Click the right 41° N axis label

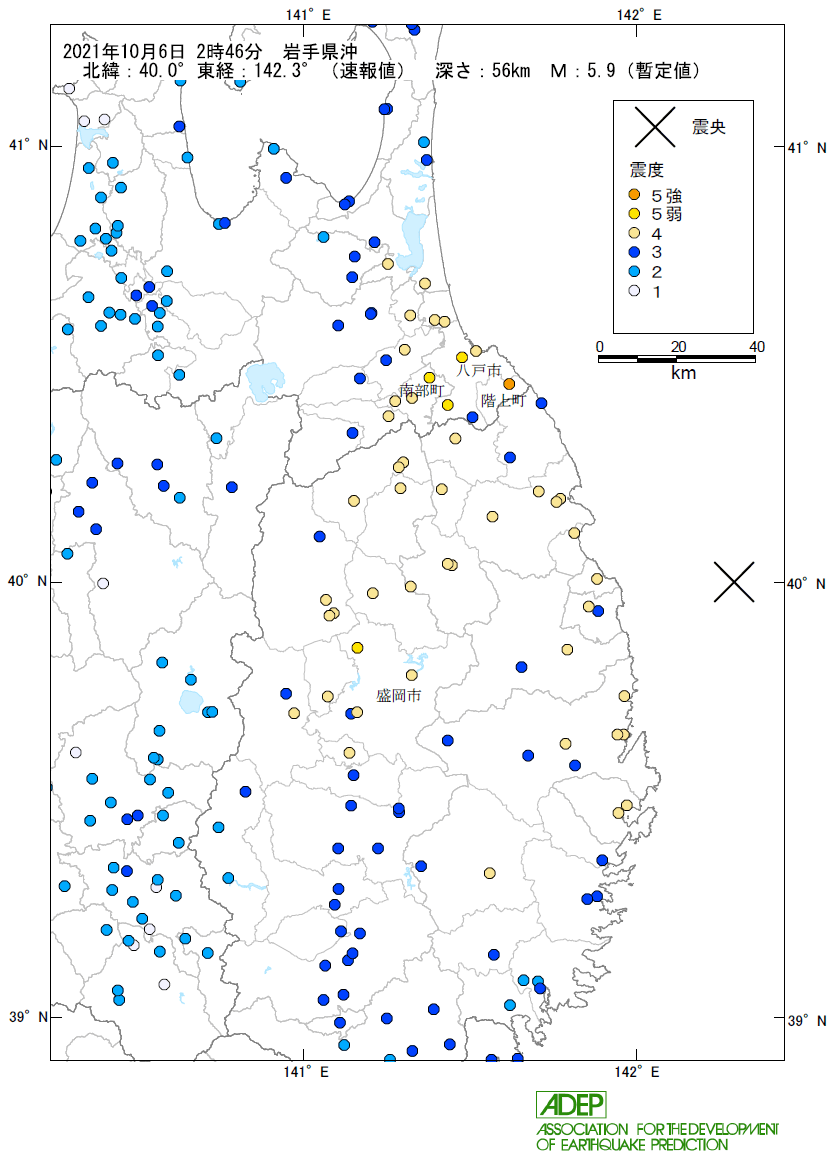coord(806,148)
